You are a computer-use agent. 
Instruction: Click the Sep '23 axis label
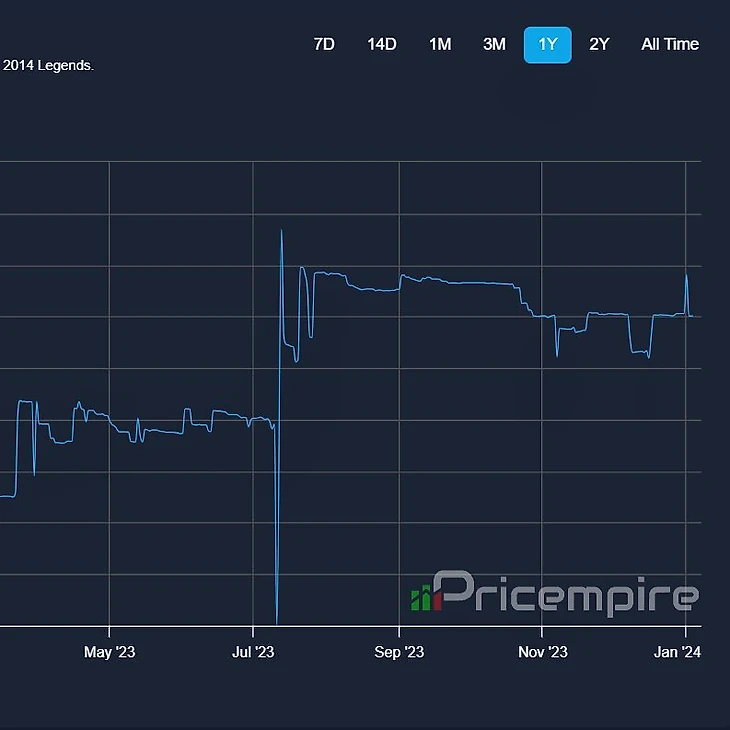399,652
